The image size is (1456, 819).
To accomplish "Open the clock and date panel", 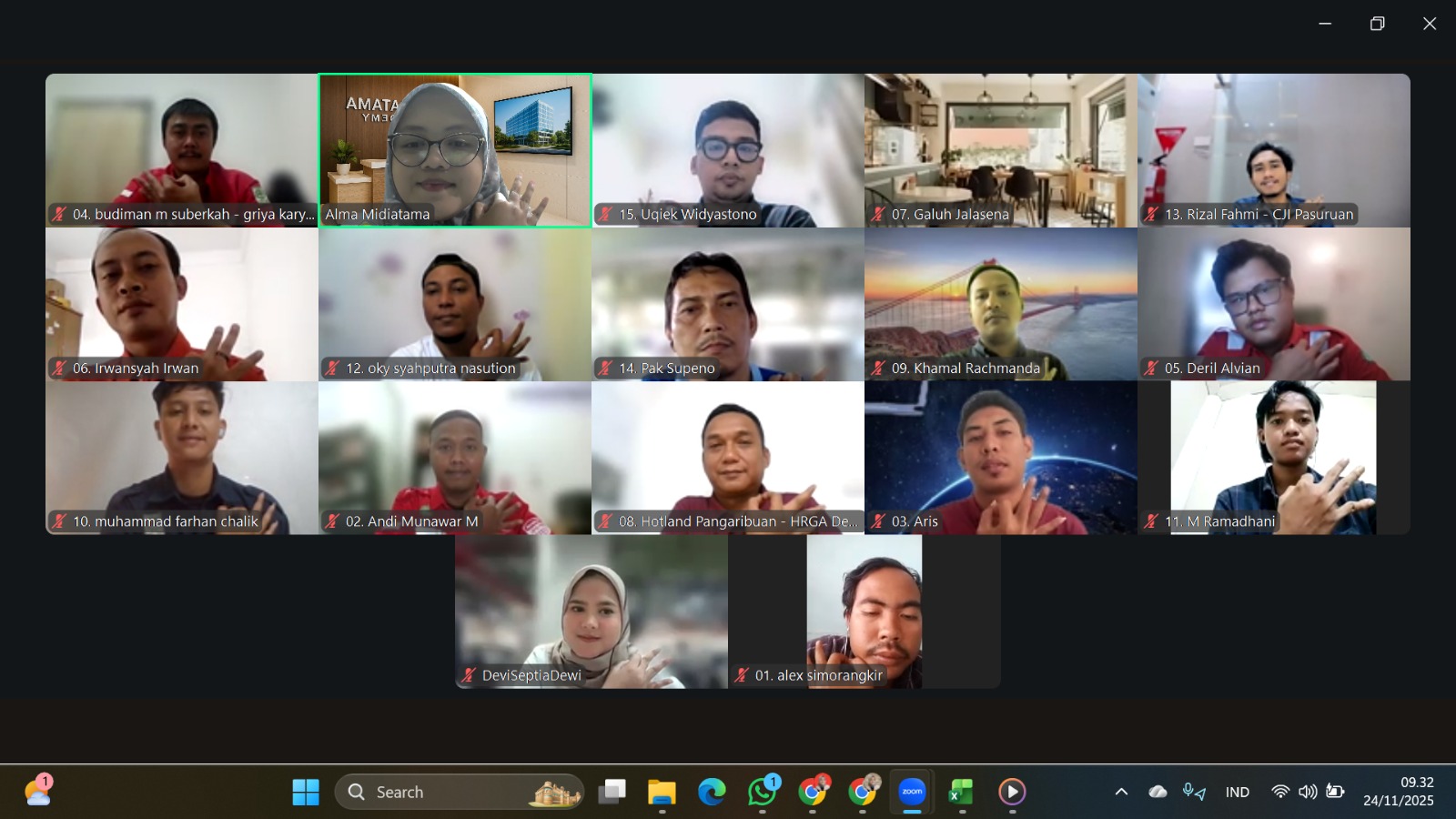I will 1399,792.
